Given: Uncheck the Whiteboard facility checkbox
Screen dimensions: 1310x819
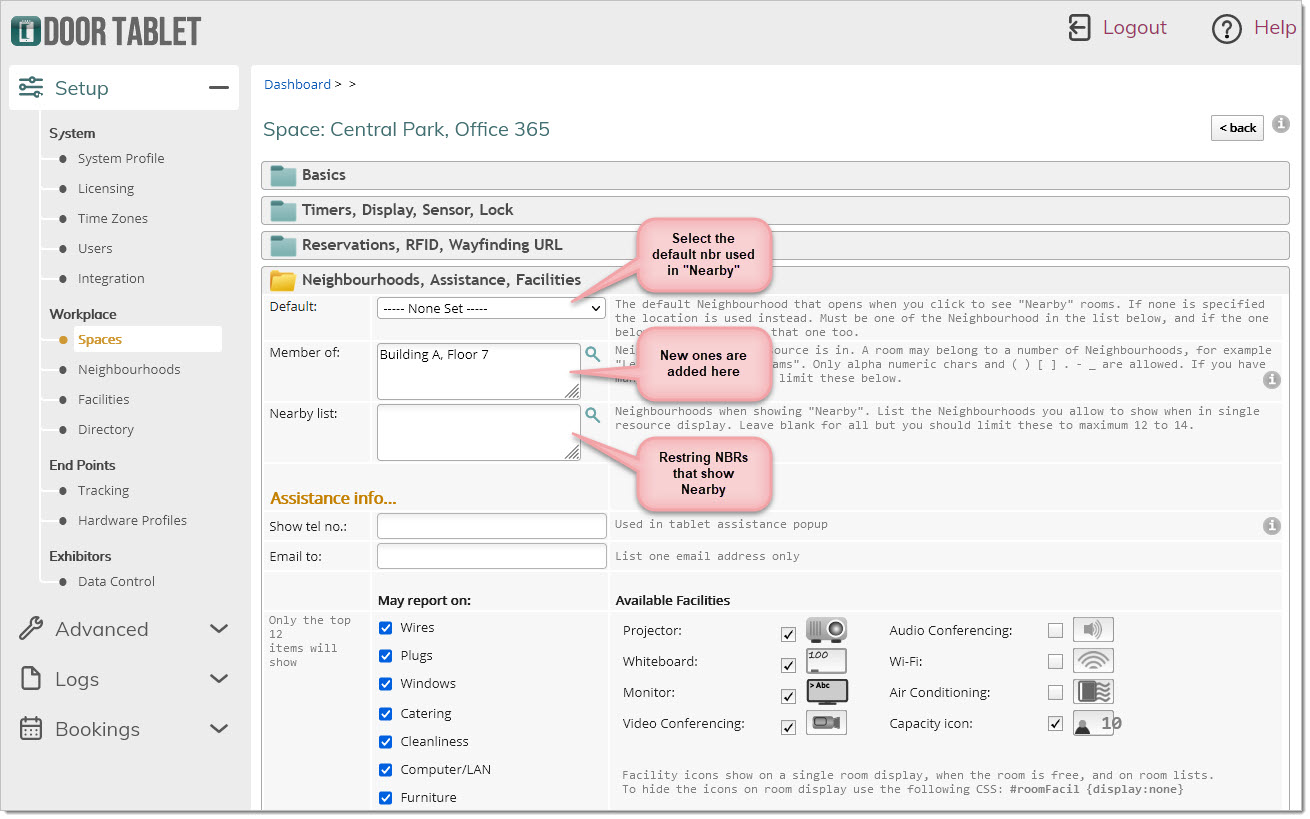Looking at the screenshot, I should coord(788,666).
